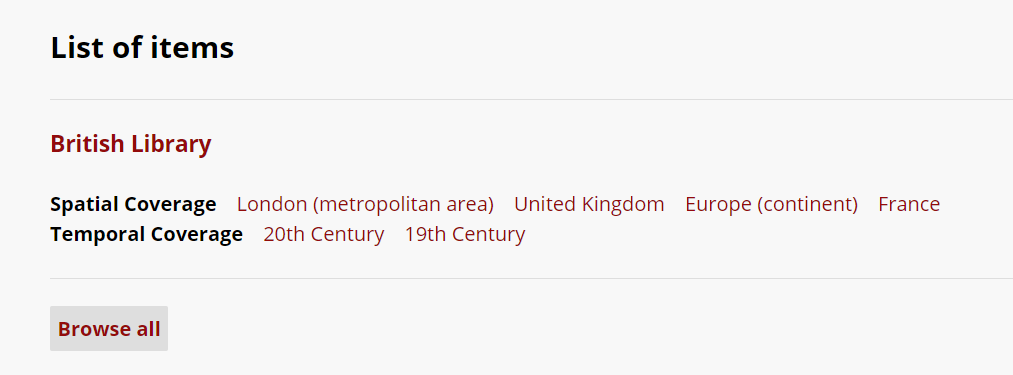Open the 19th Century link
The width and height of the screenshot is (1013, 375).
pos(465,234)
